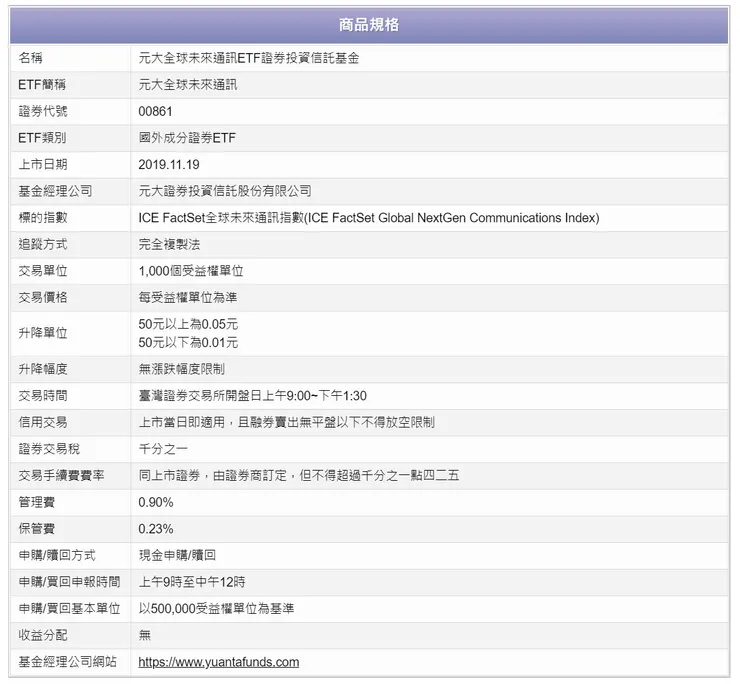Screen dimensions: 740x684
Task: Select the 標的指數 label
Action: click(x=43, y=218)
